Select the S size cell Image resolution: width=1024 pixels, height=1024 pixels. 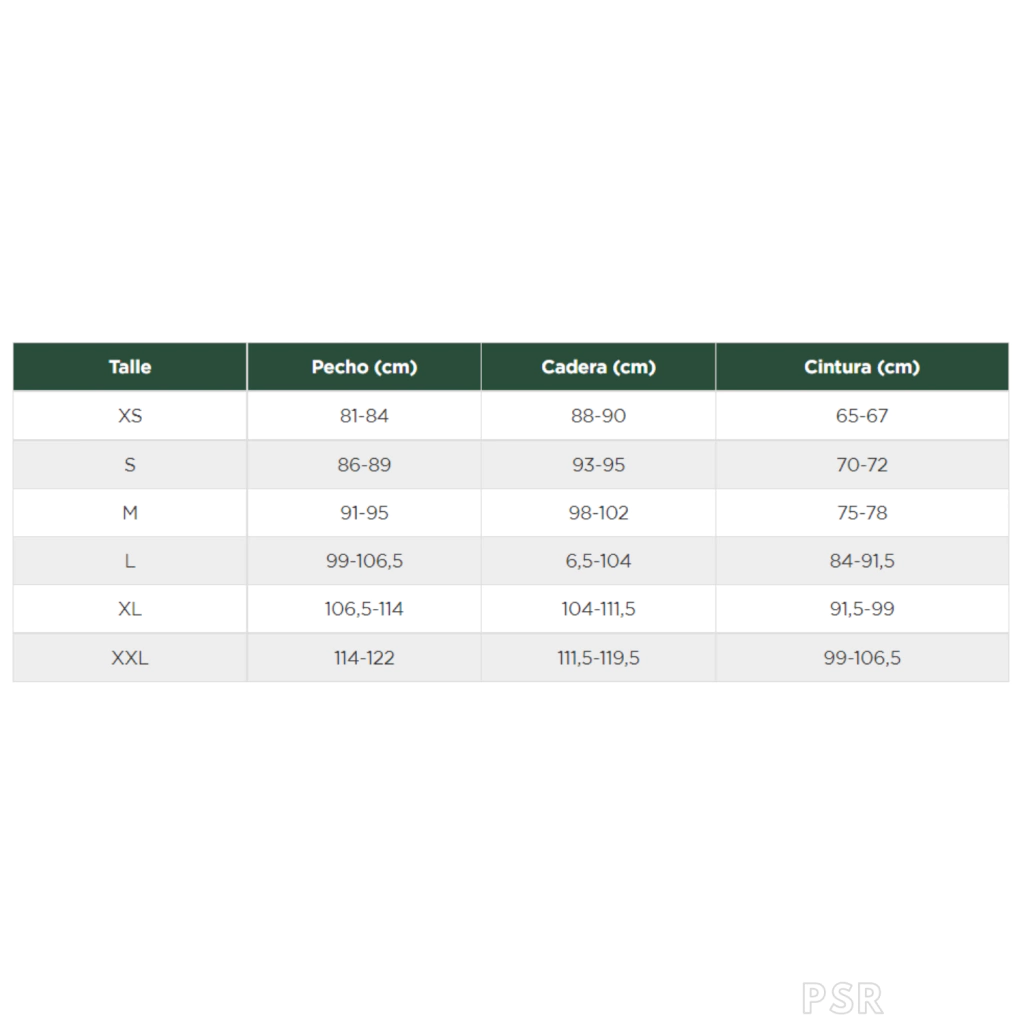(x=130, y=465)
